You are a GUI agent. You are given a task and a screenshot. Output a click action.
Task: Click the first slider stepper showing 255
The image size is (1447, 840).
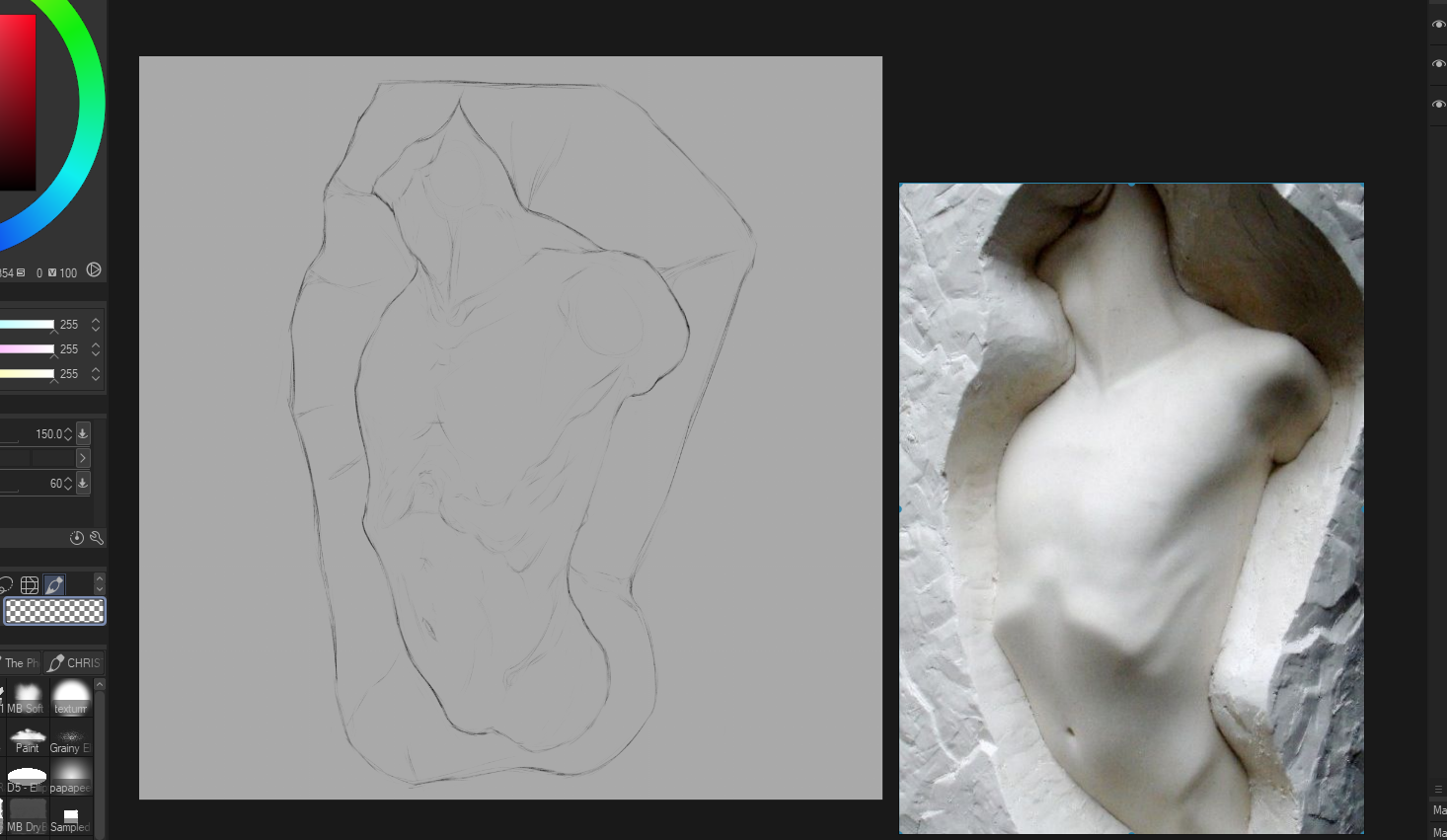tap(96, 324)
